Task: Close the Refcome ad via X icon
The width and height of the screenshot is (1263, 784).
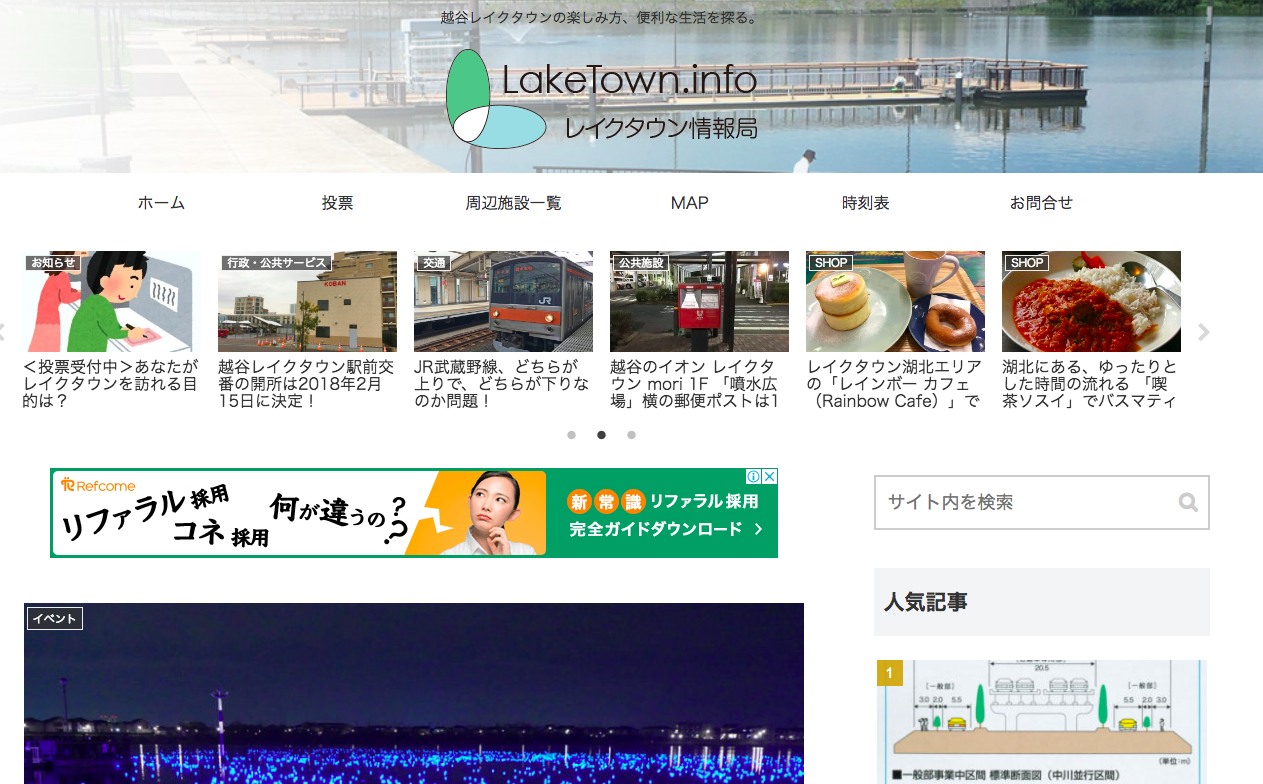Action: pos(769,477)
